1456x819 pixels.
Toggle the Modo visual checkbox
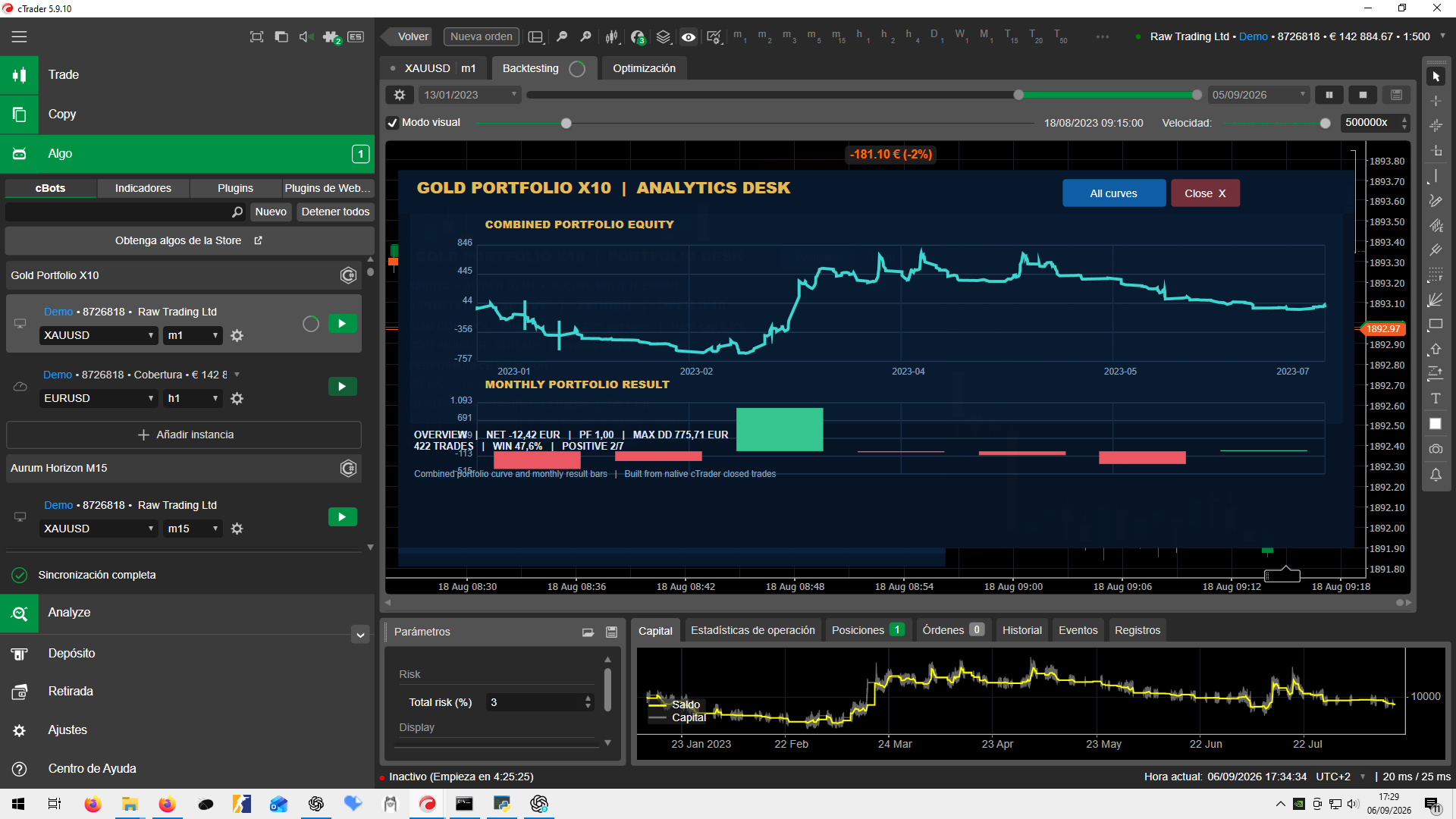392,123
